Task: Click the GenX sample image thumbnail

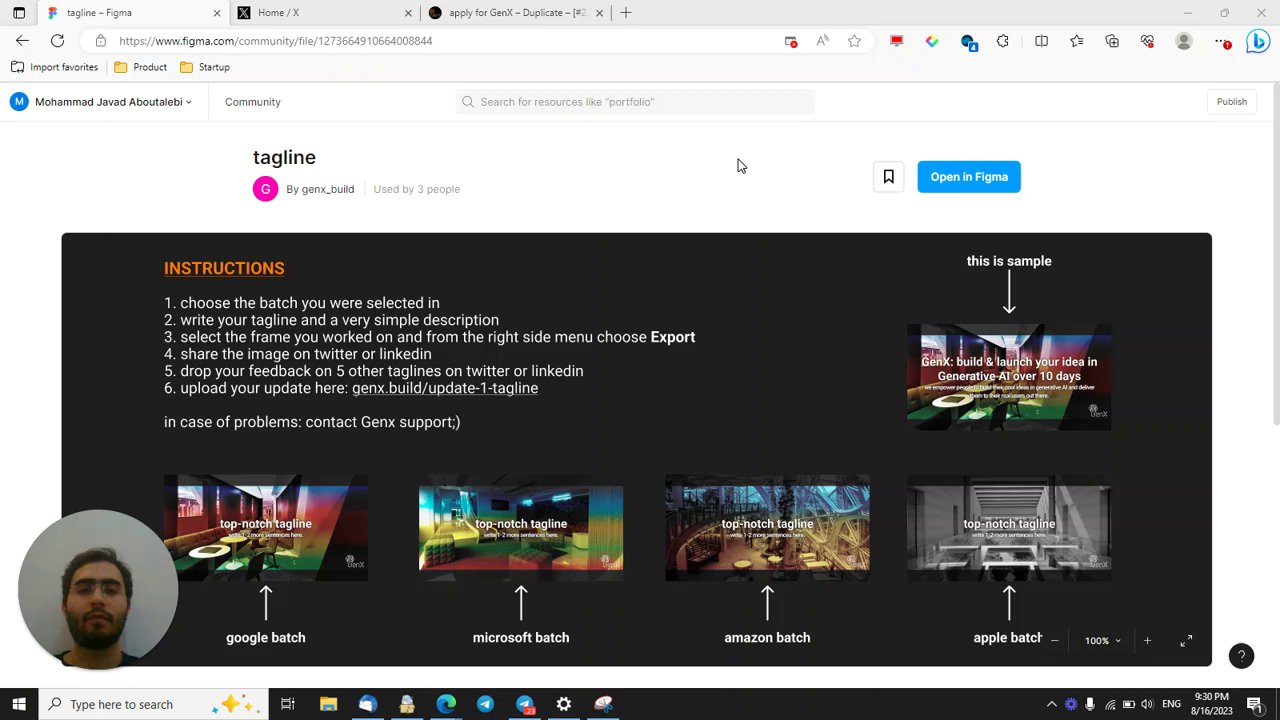Action: point(1009,377)
